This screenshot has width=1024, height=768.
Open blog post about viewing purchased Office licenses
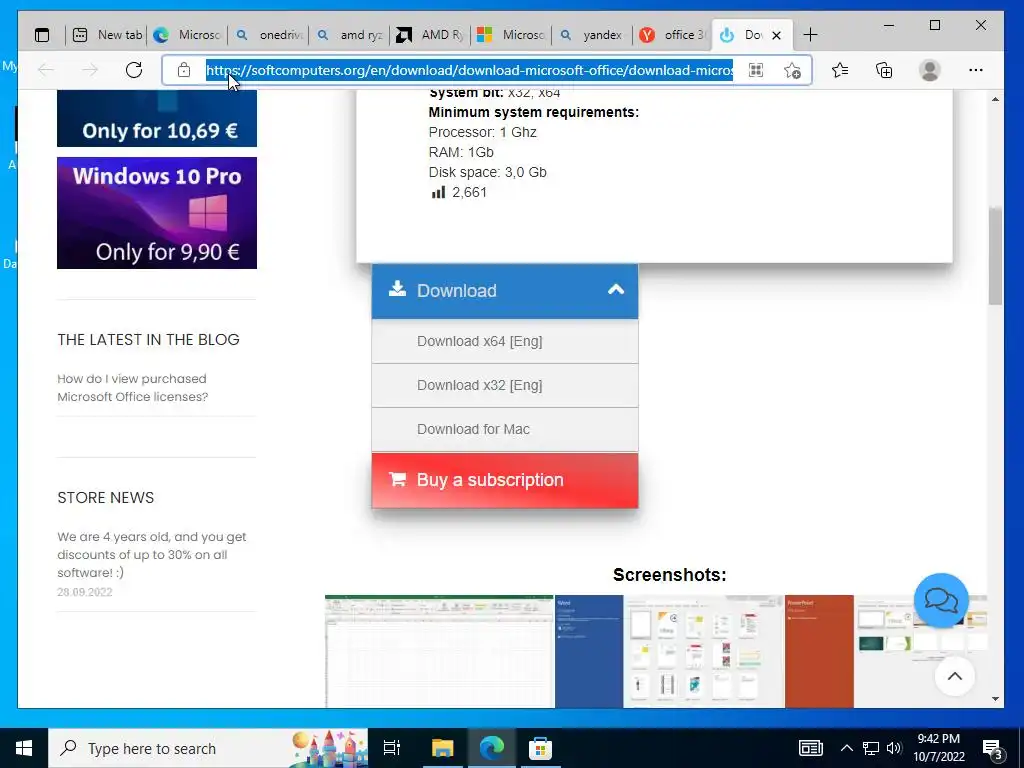(133, 388)
